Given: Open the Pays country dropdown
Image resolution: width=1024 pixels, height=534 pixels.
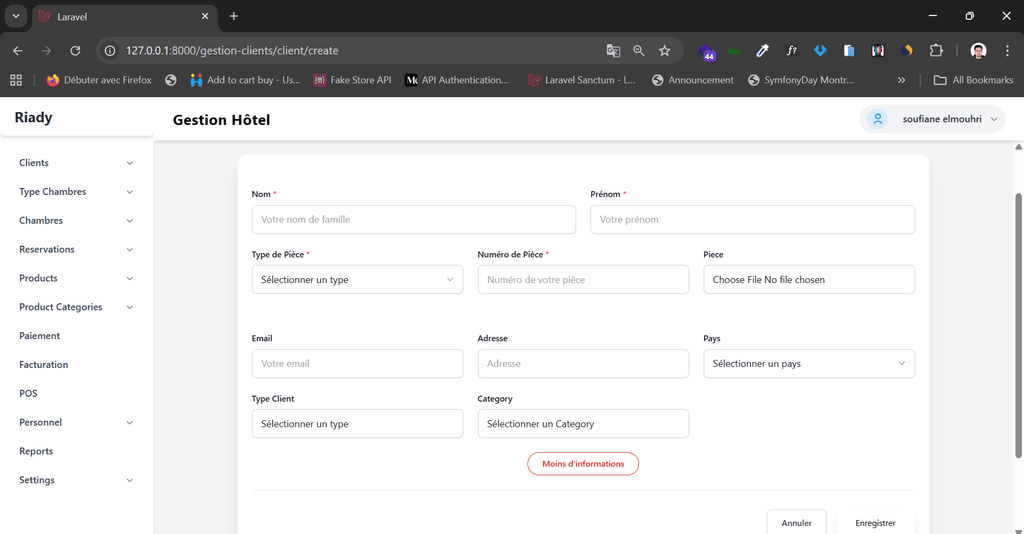Looking at the screenshot, I should (x=808, y=364).
